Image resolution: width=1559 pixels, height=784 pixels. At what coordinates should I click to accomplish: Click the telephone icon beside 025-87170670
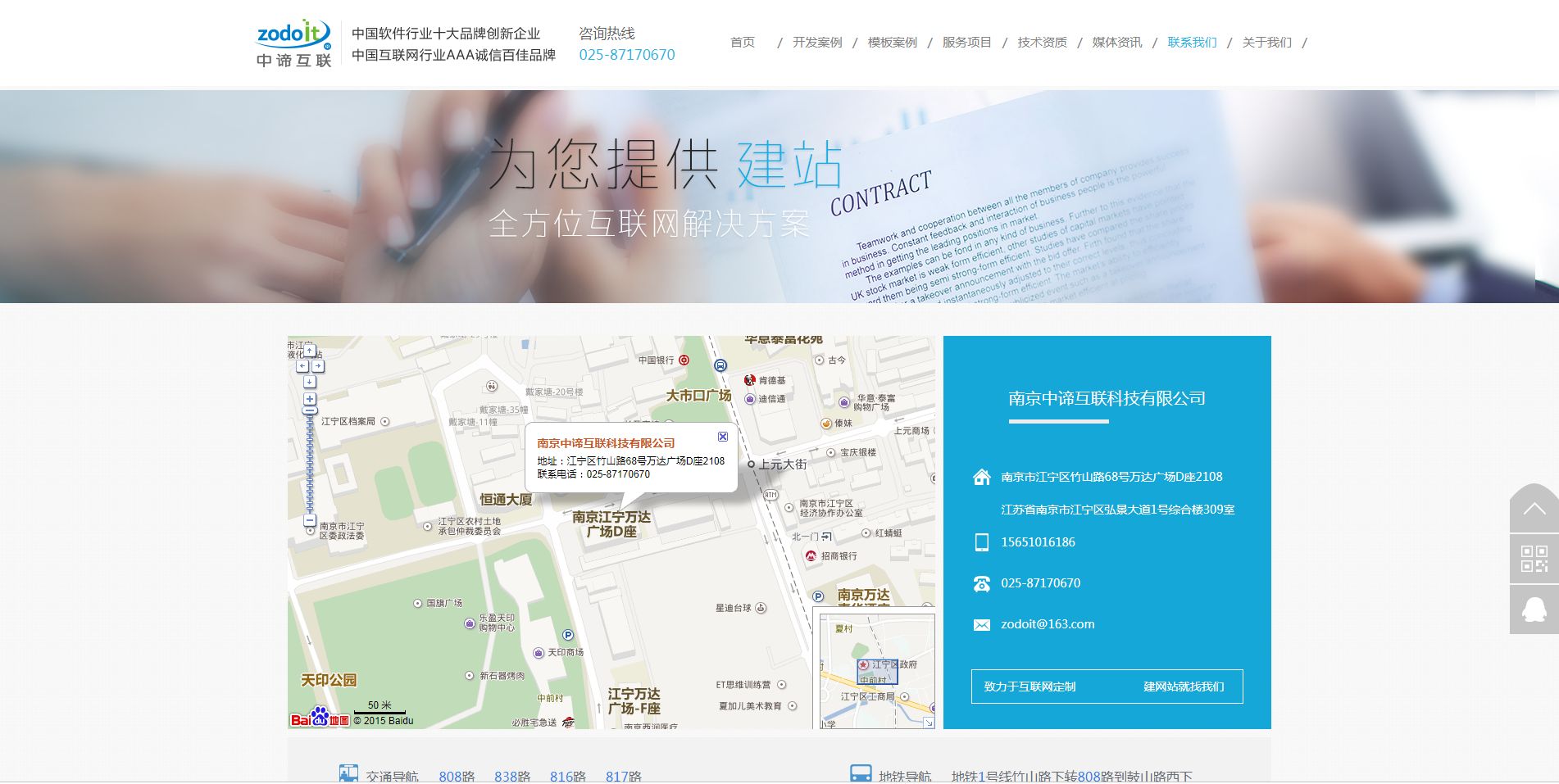point(981,583)
